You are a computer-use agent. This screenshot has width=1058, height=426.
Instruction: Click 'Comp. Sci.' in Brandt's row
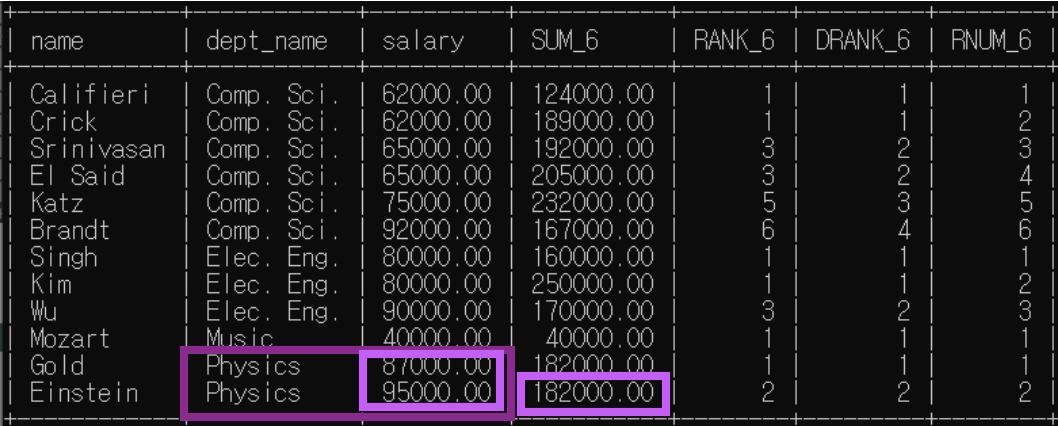(x=273, y=230)
